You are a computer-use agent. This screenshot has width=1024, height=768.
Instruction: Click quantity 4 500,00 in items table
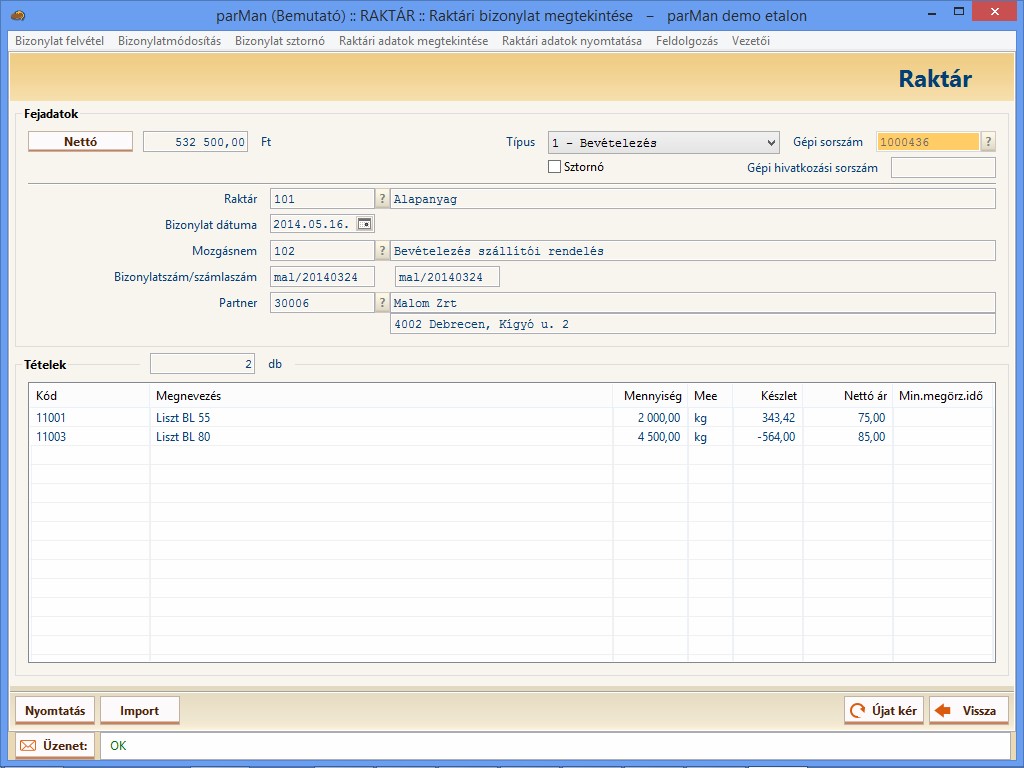pyautogui.click(x=659, y=437)
